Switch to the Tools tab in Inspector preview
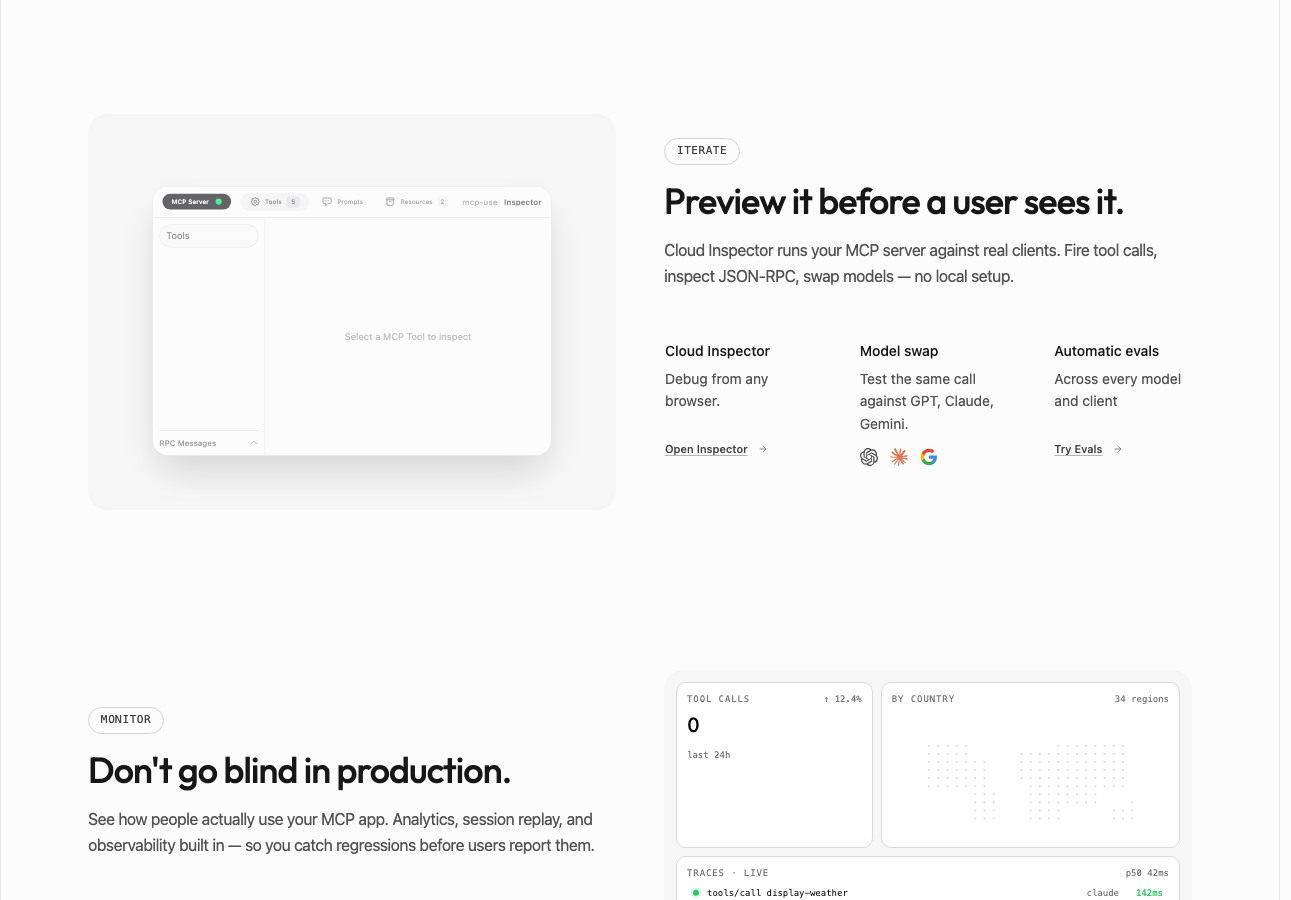Image resolution: width=1291 pixels, height=900 pixels. (275, 202)
